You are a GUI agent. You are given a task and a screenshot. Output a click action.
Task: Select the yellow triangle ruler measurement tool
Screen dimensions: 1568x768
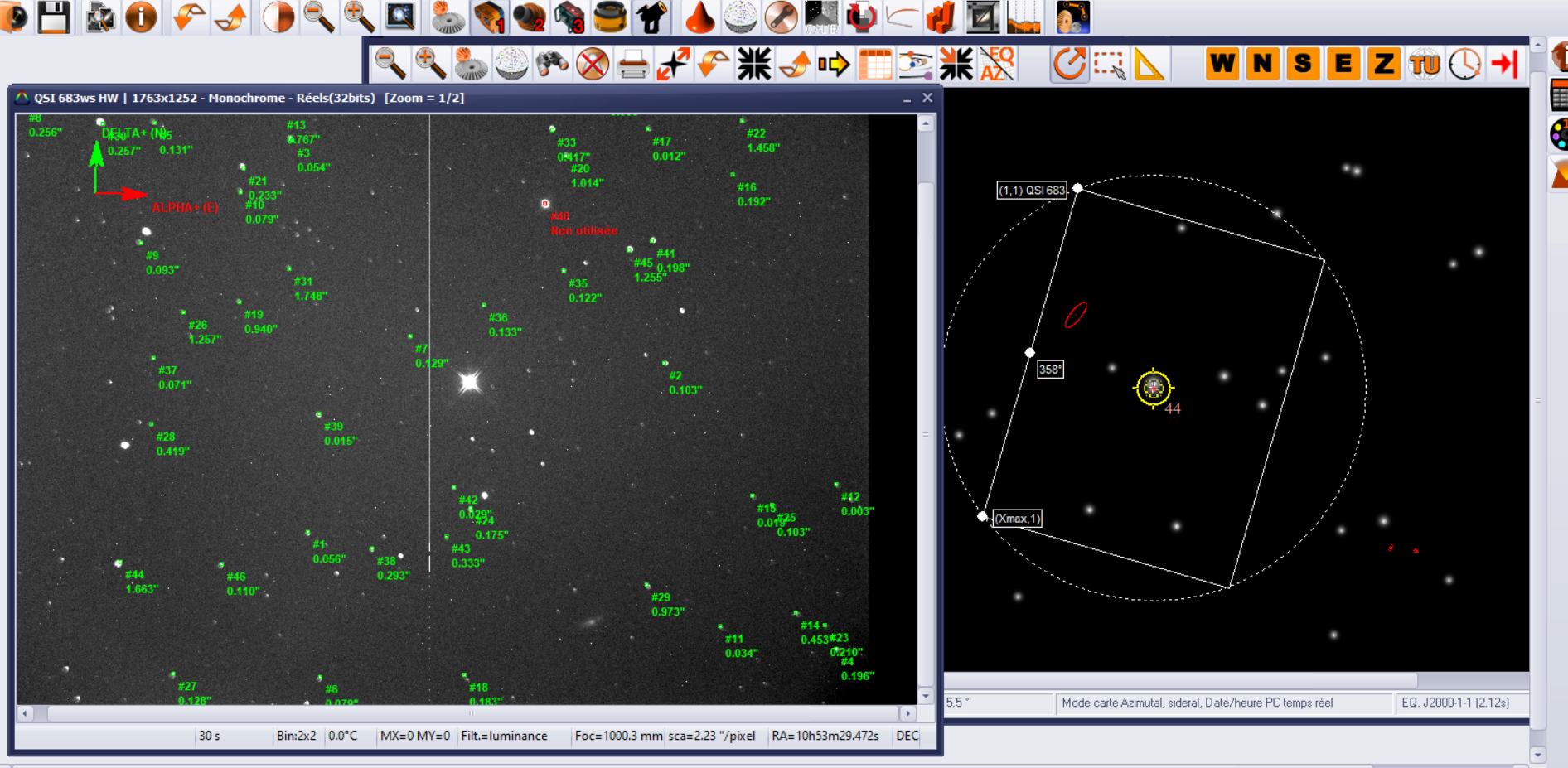coord(1149,64)
